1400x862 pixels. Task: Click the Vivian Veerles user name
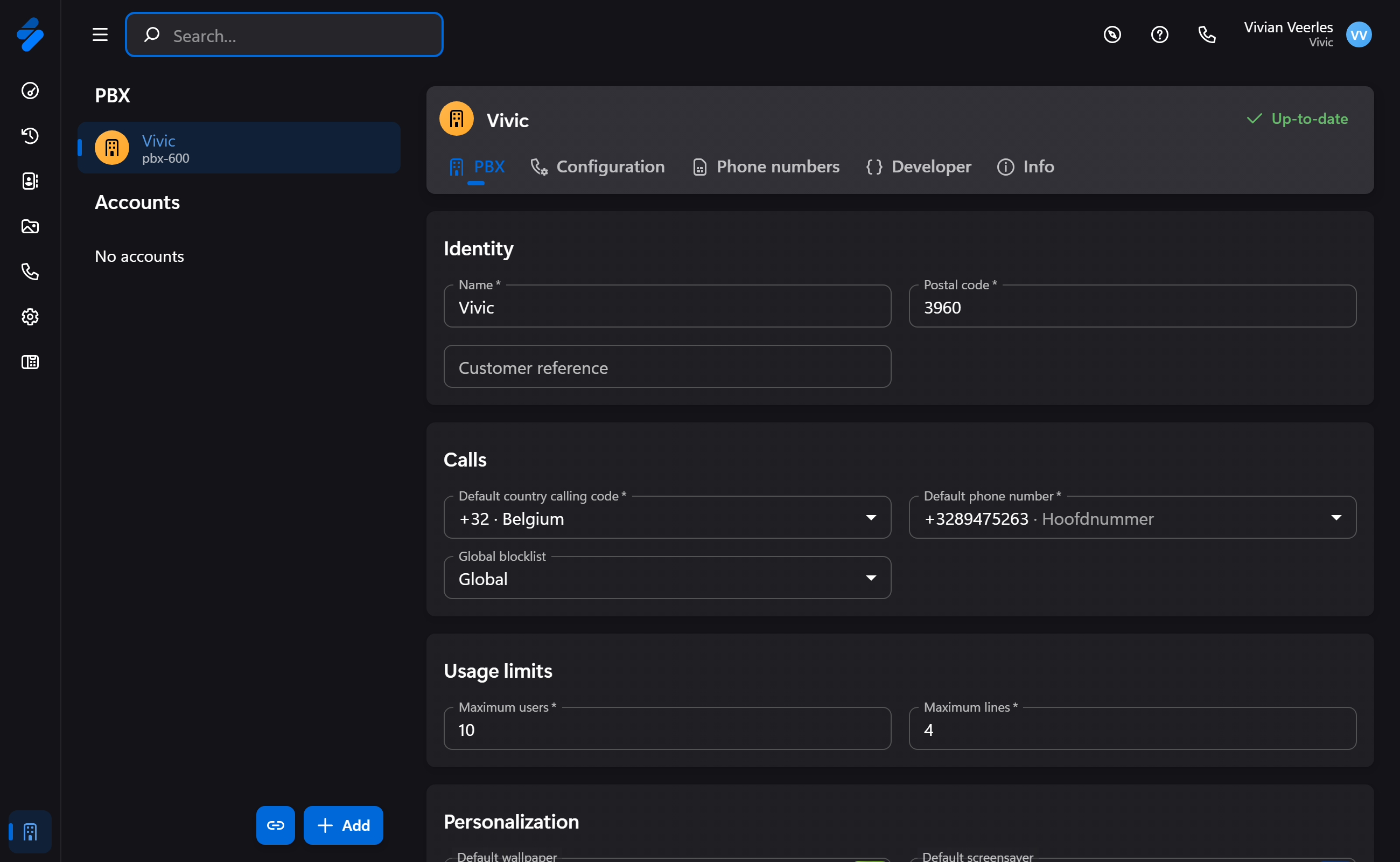tap(1289, 27)
